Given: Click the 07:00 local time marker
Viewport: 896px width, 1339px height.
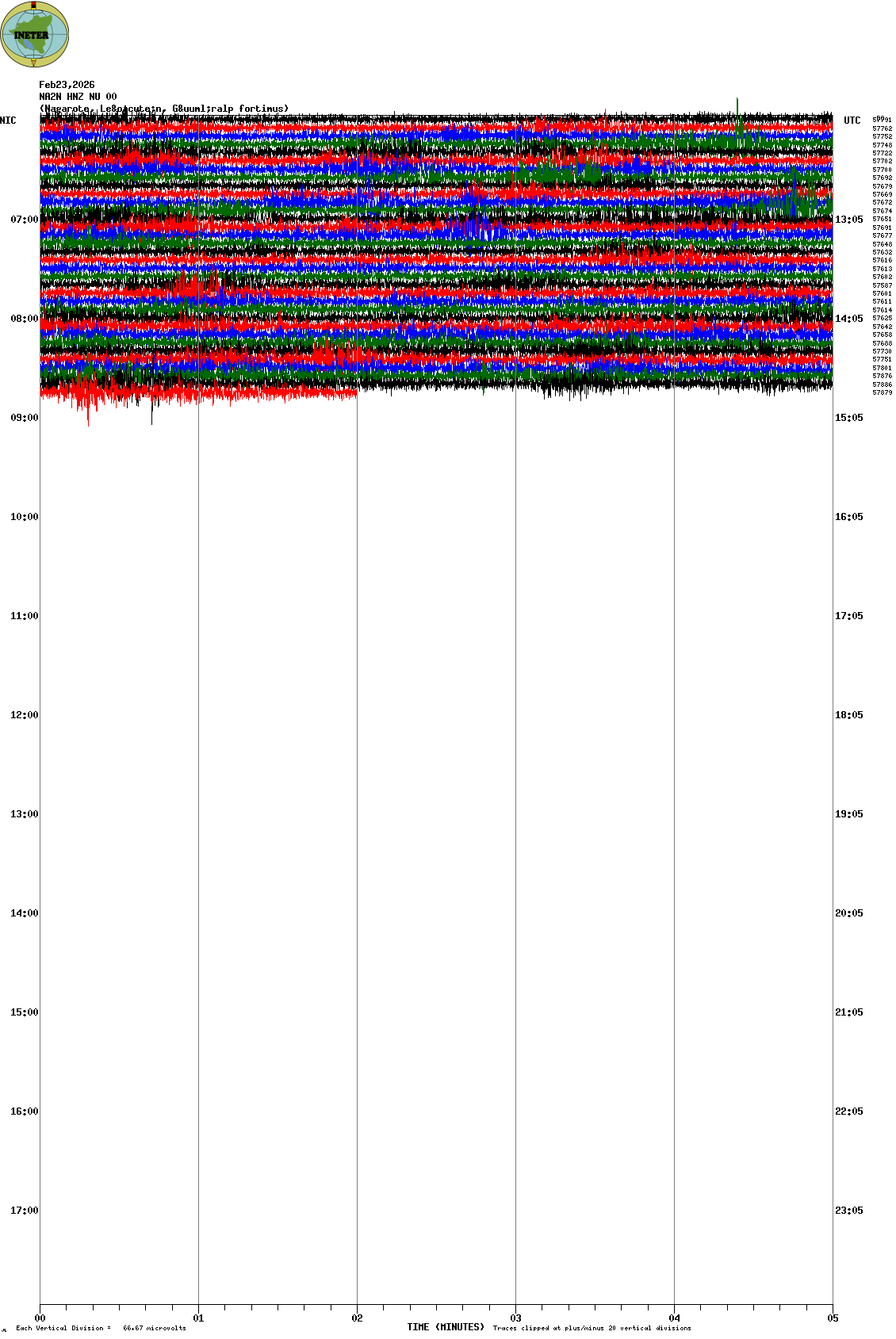Looking at the screenshot, I should click(24, 220).
